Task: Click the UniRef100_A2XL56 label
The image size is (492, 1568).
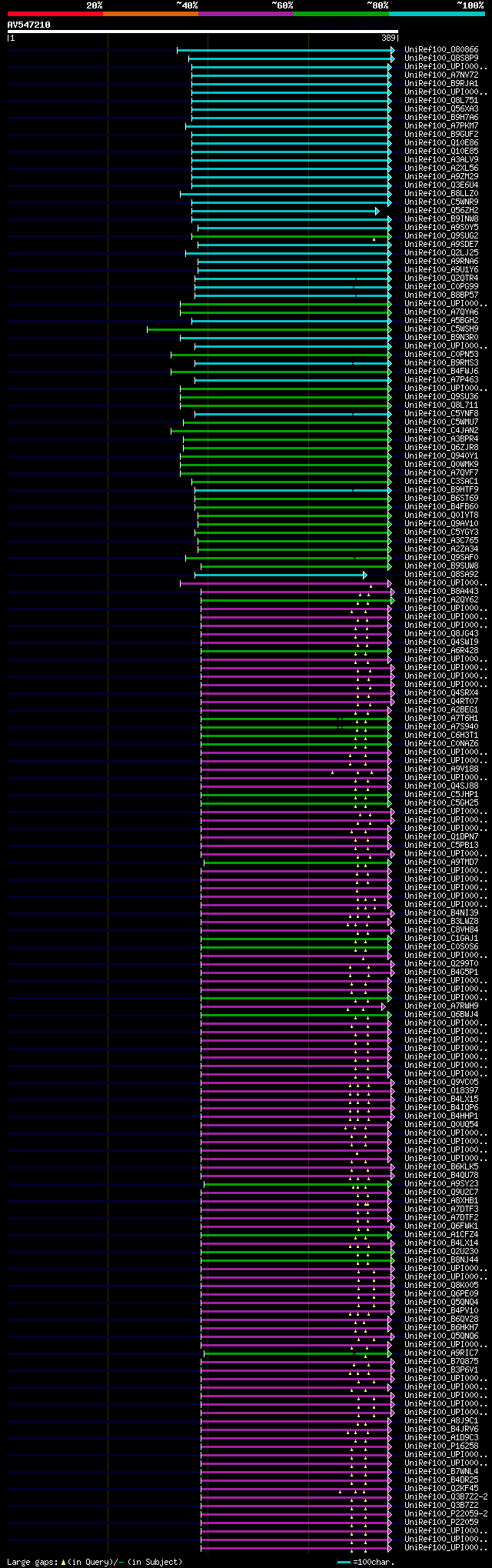Action: point(441,168)
